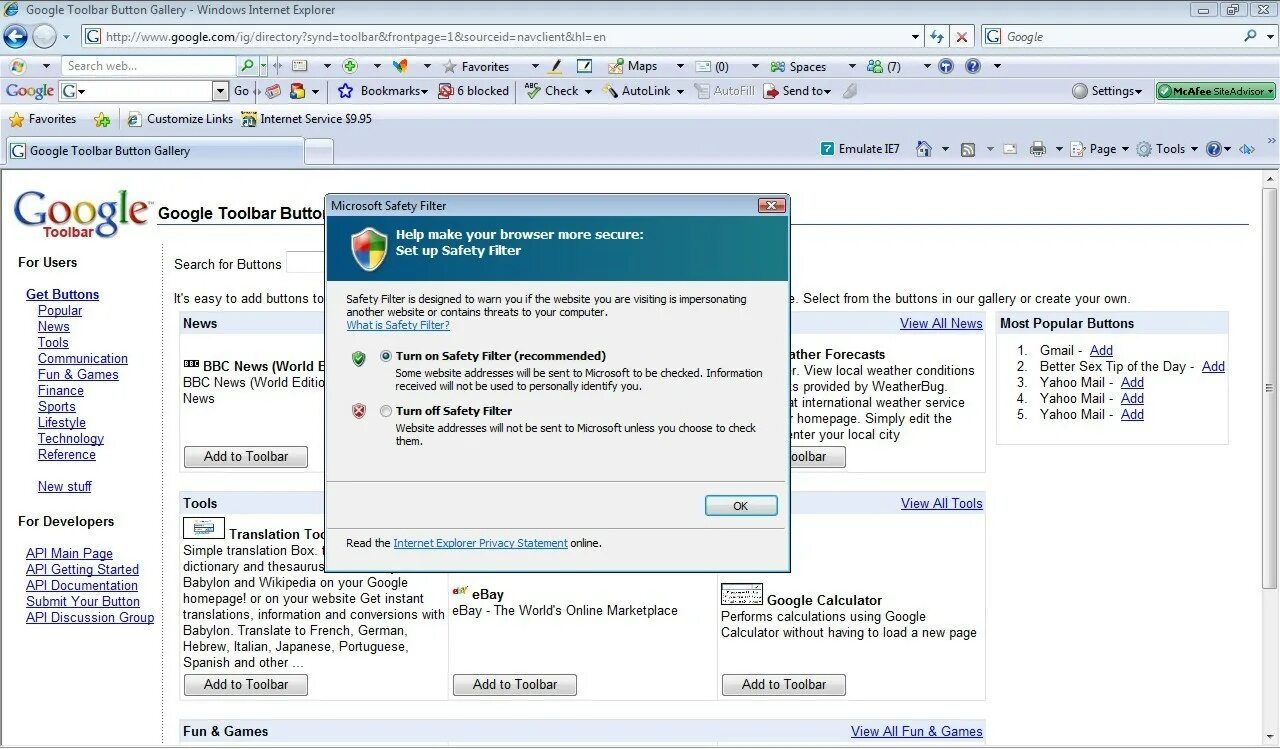Click the spell Check button
1280x749 pixels.
click(x=551, y=91)
